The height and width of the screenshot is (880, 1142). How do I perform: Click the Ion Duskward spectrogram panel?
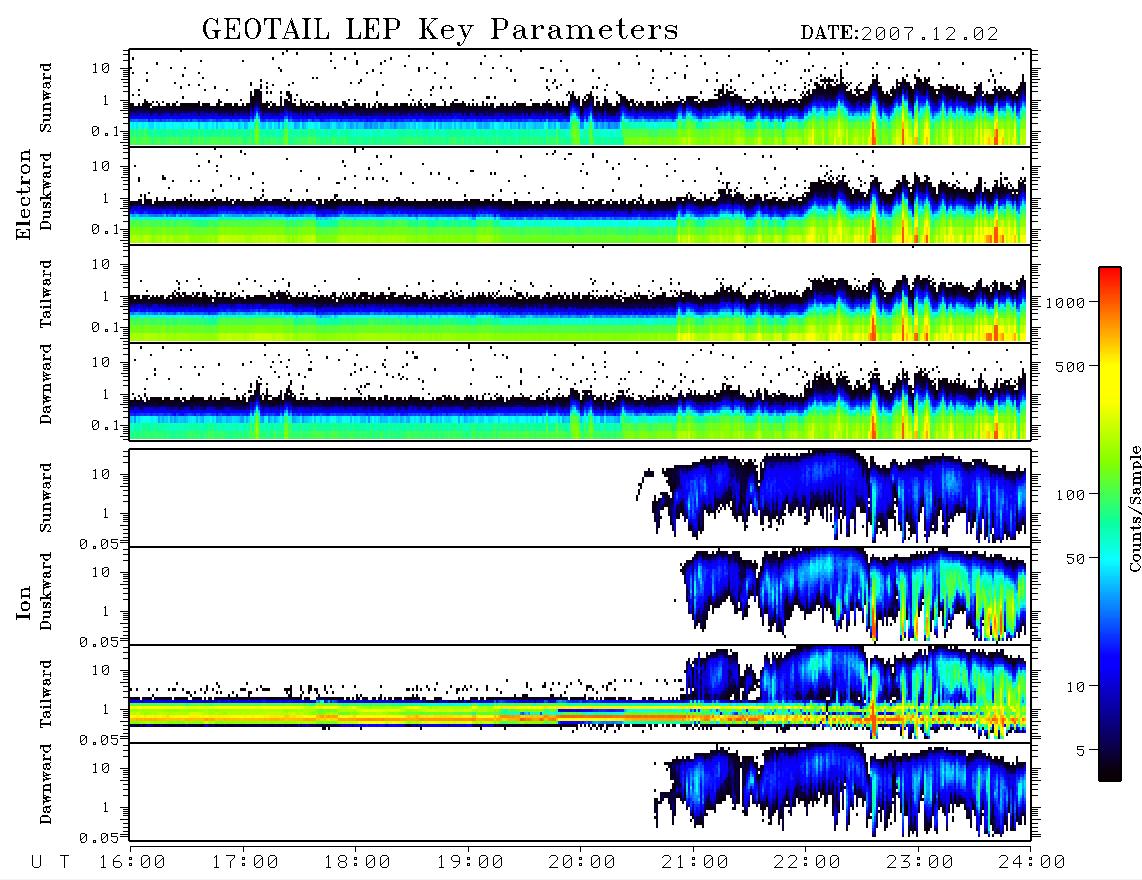point(580,596)
